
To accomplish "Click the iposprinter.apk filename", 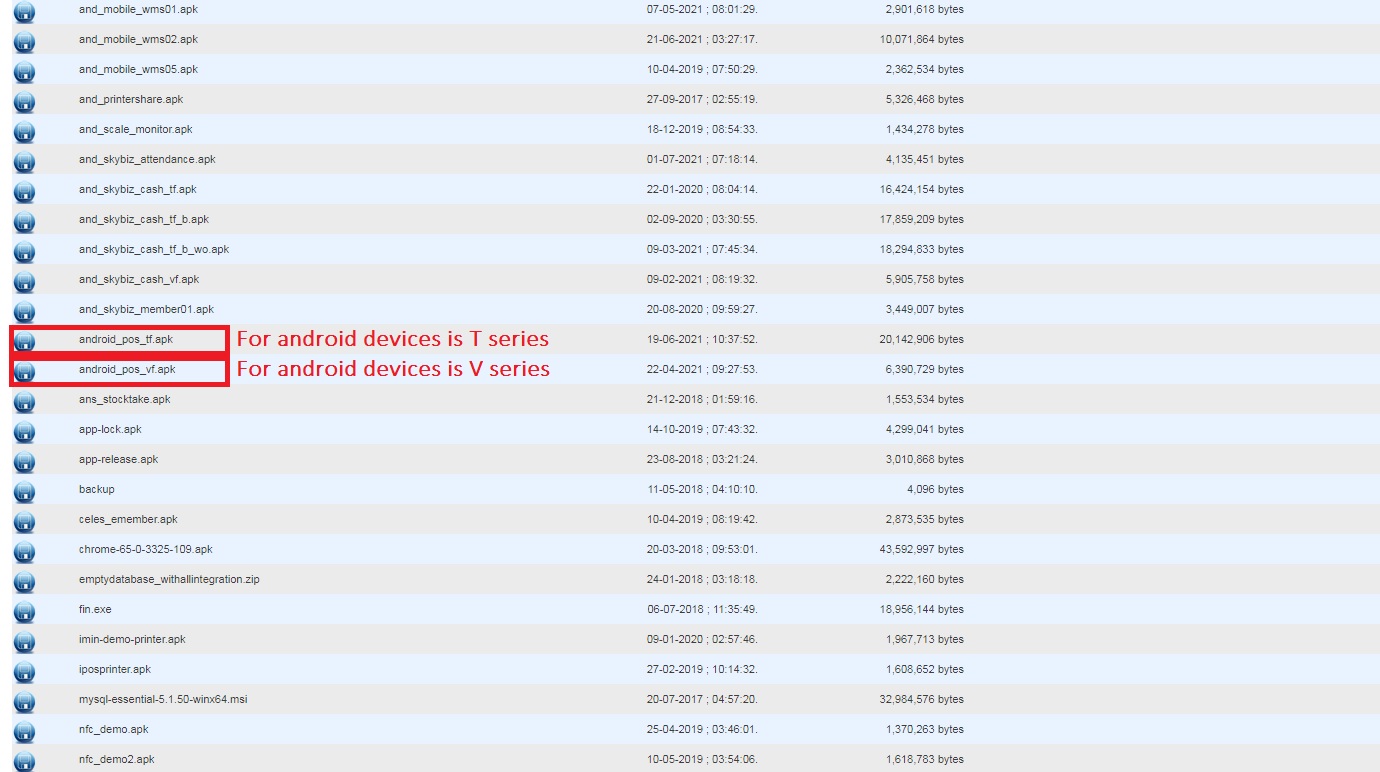I will [x=114, y=669].
